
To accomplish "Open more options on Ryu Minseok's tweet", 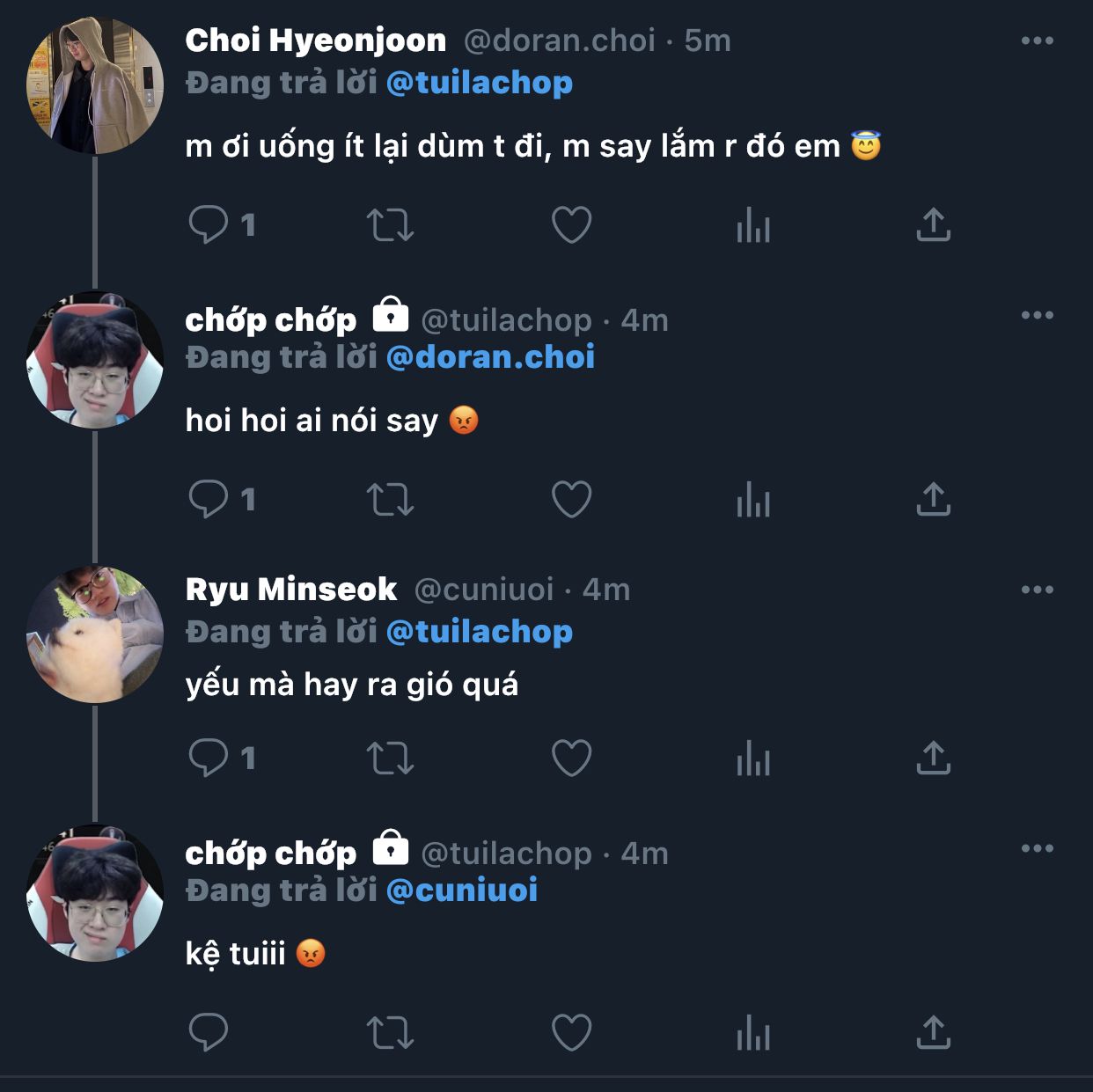I will coord(1037,590).
